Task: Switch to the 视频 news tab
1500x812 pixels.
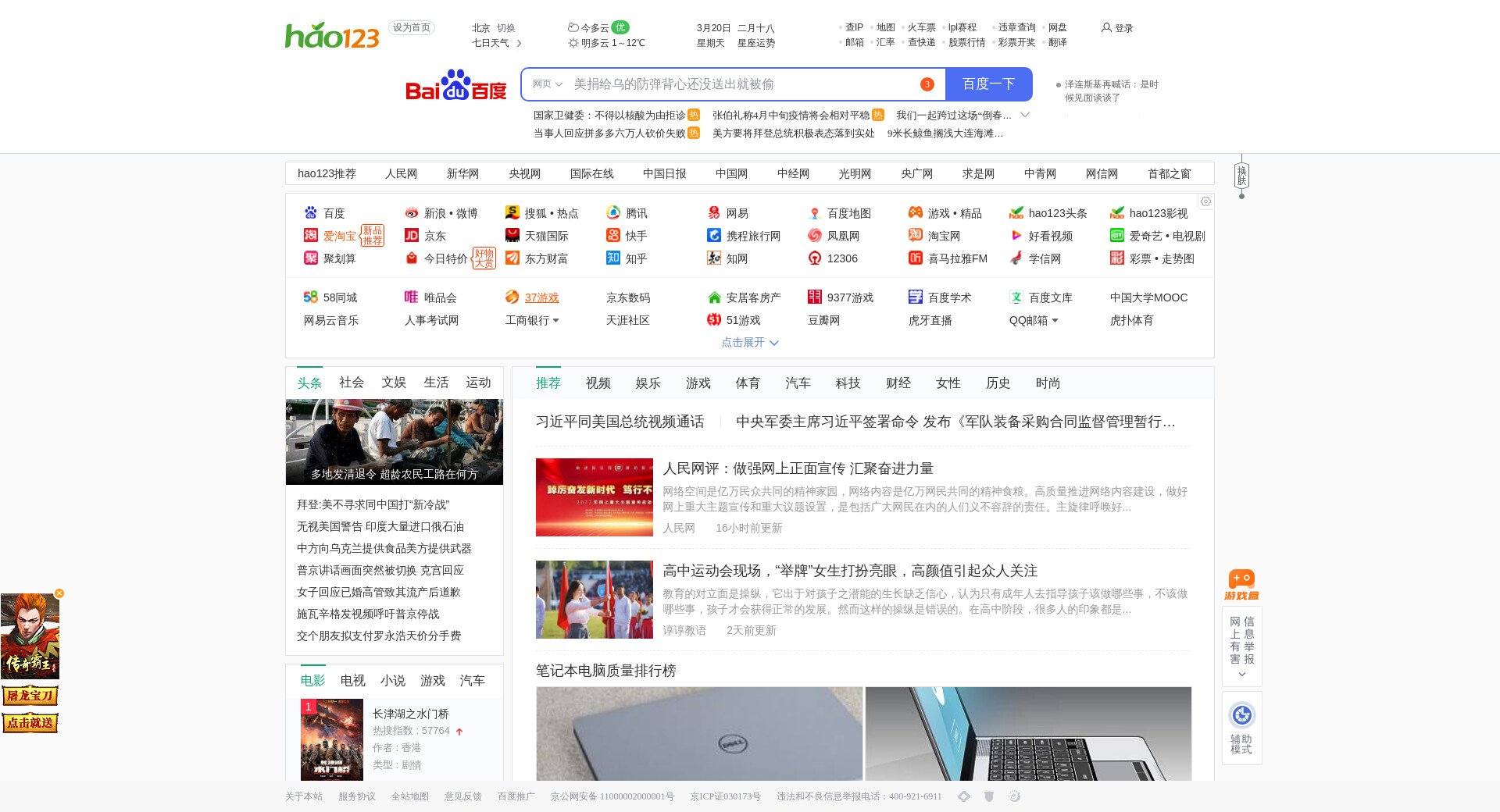Action: pyautogui.click(x=598, y=383)
